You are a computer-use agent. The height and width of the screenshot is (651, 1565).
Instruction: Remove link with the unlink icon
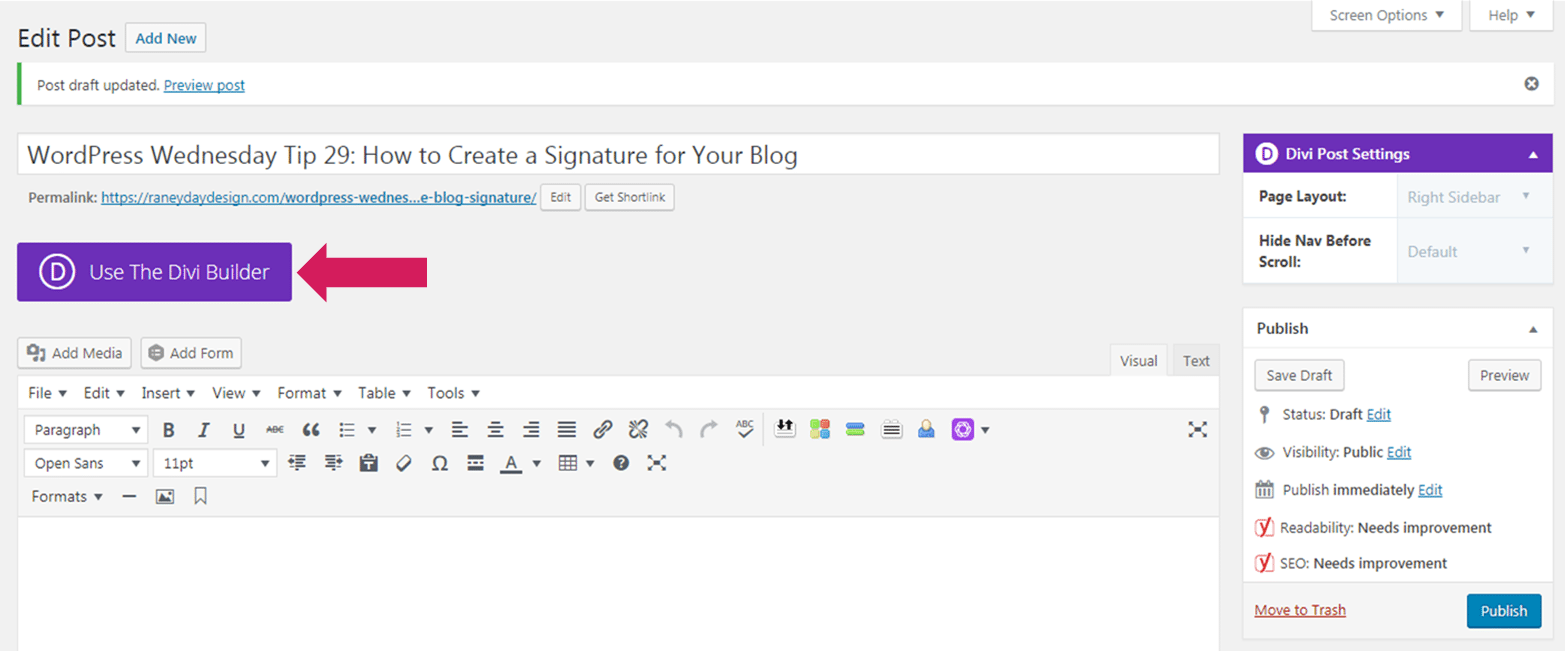point(638,430)
